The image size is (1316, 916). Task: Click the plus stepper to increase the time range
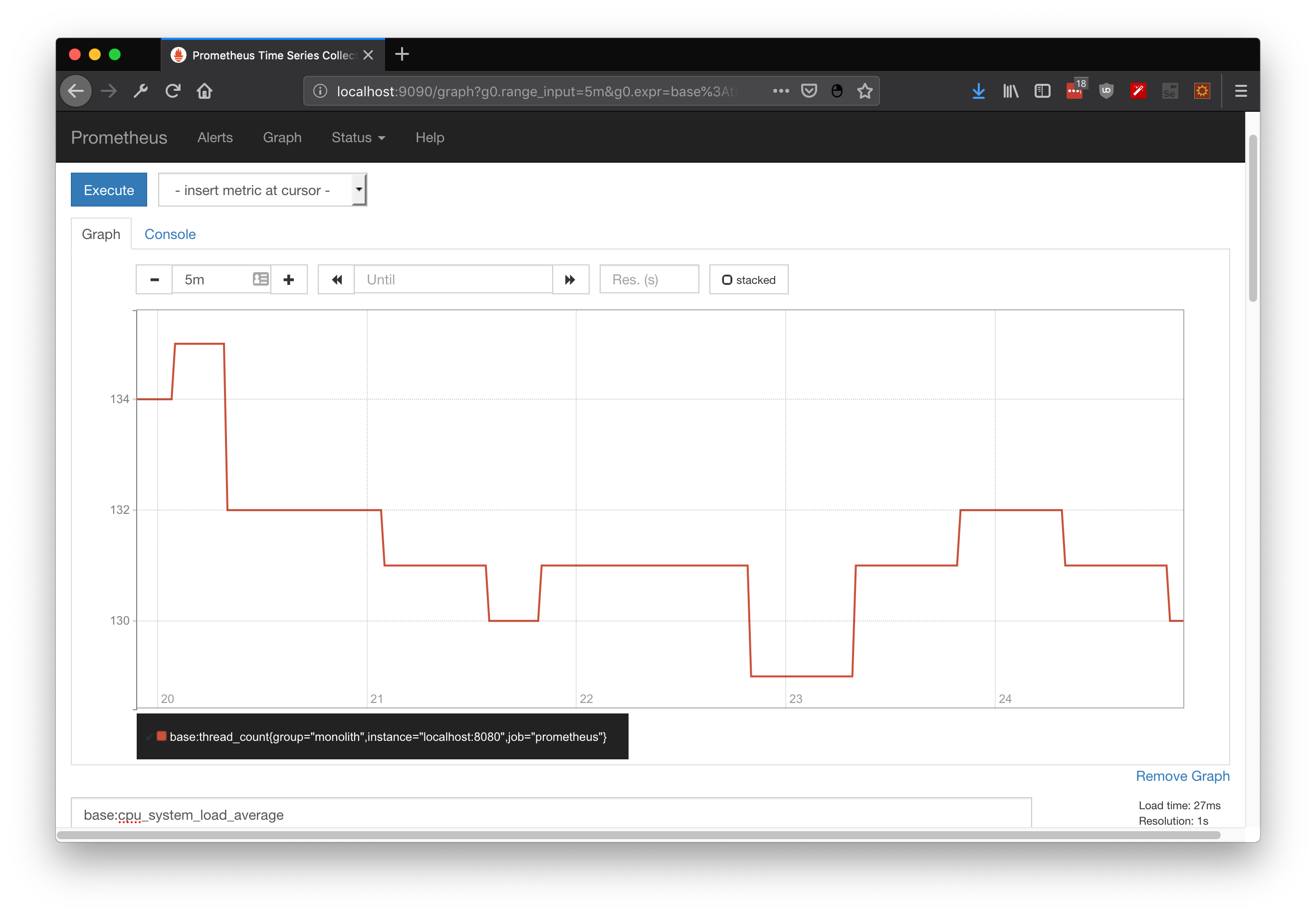(x=289, y=280)
